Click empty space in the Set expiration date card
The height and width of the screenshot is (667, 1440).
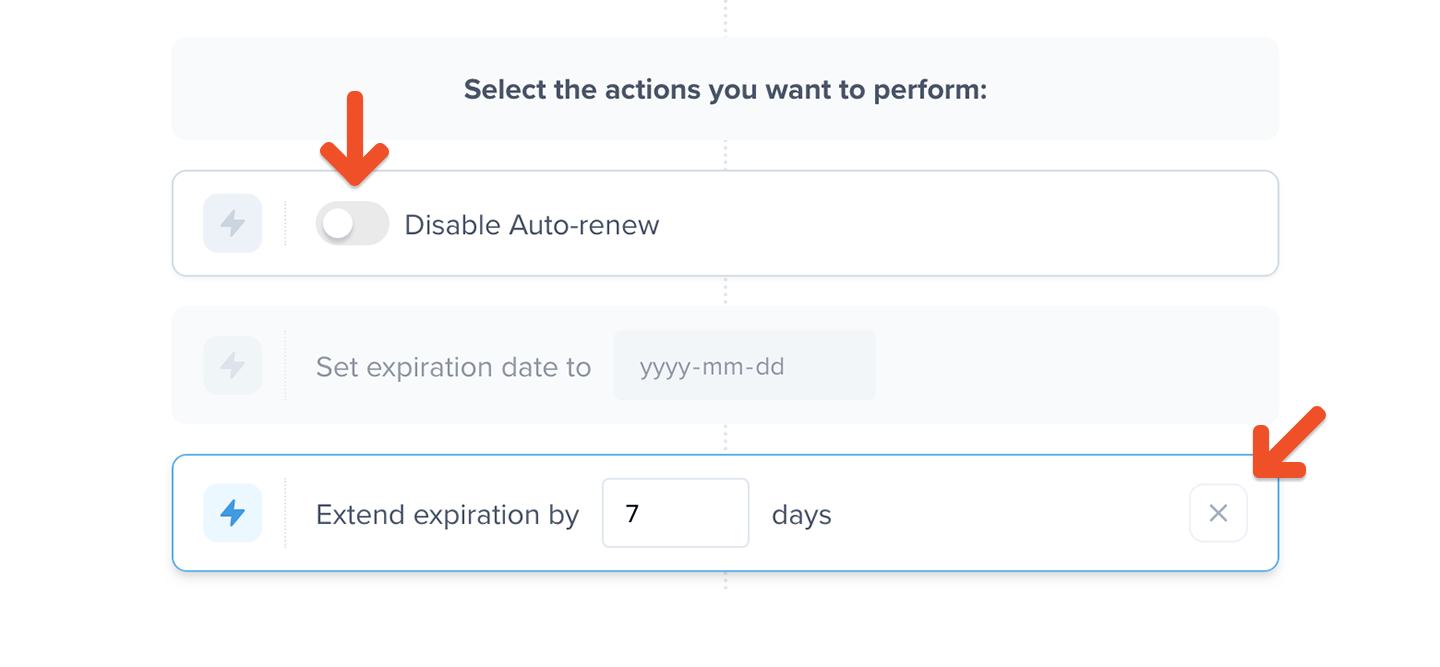(x=1070, y=365)
